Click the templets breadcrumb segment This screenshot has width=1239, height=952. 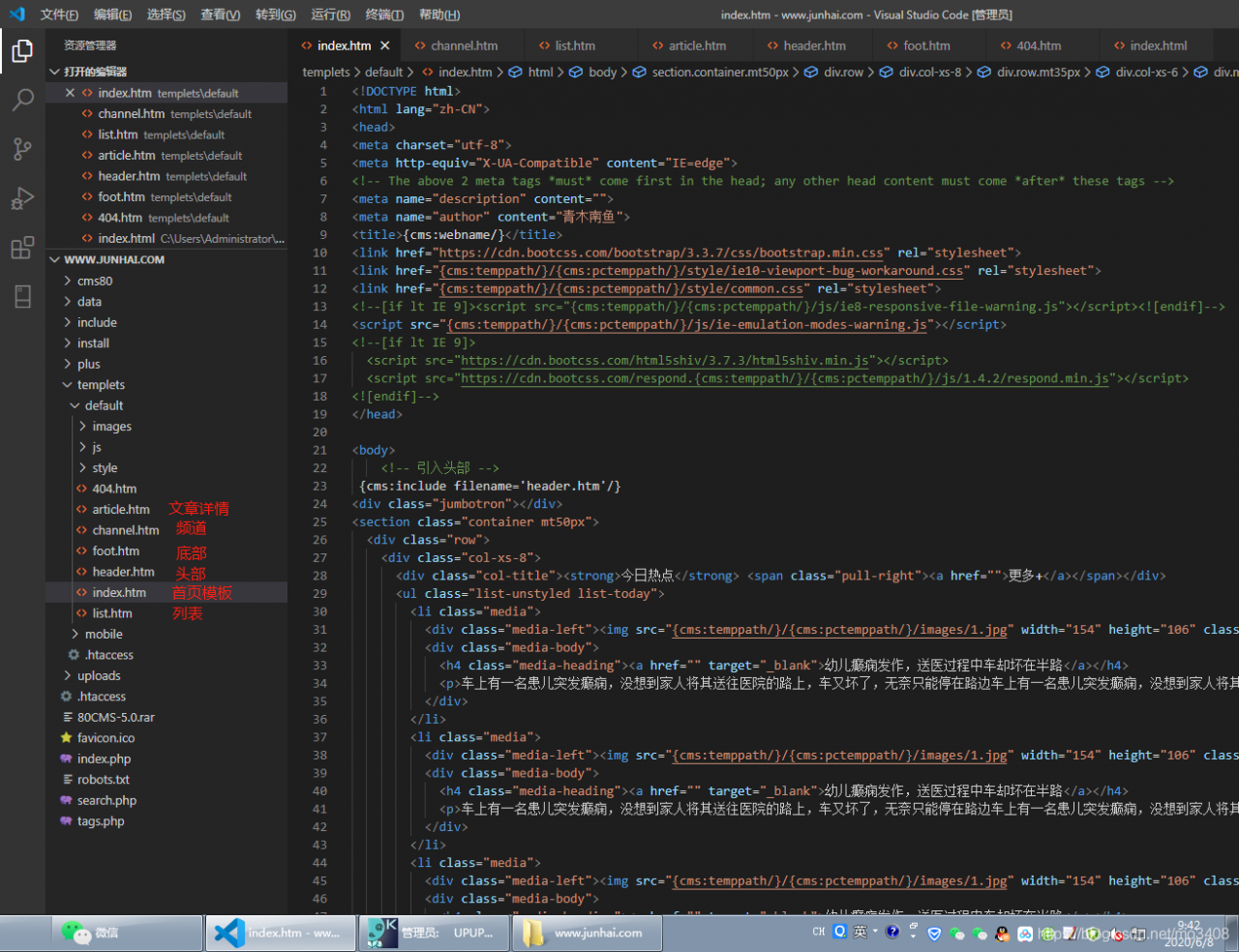coord(326,73)
